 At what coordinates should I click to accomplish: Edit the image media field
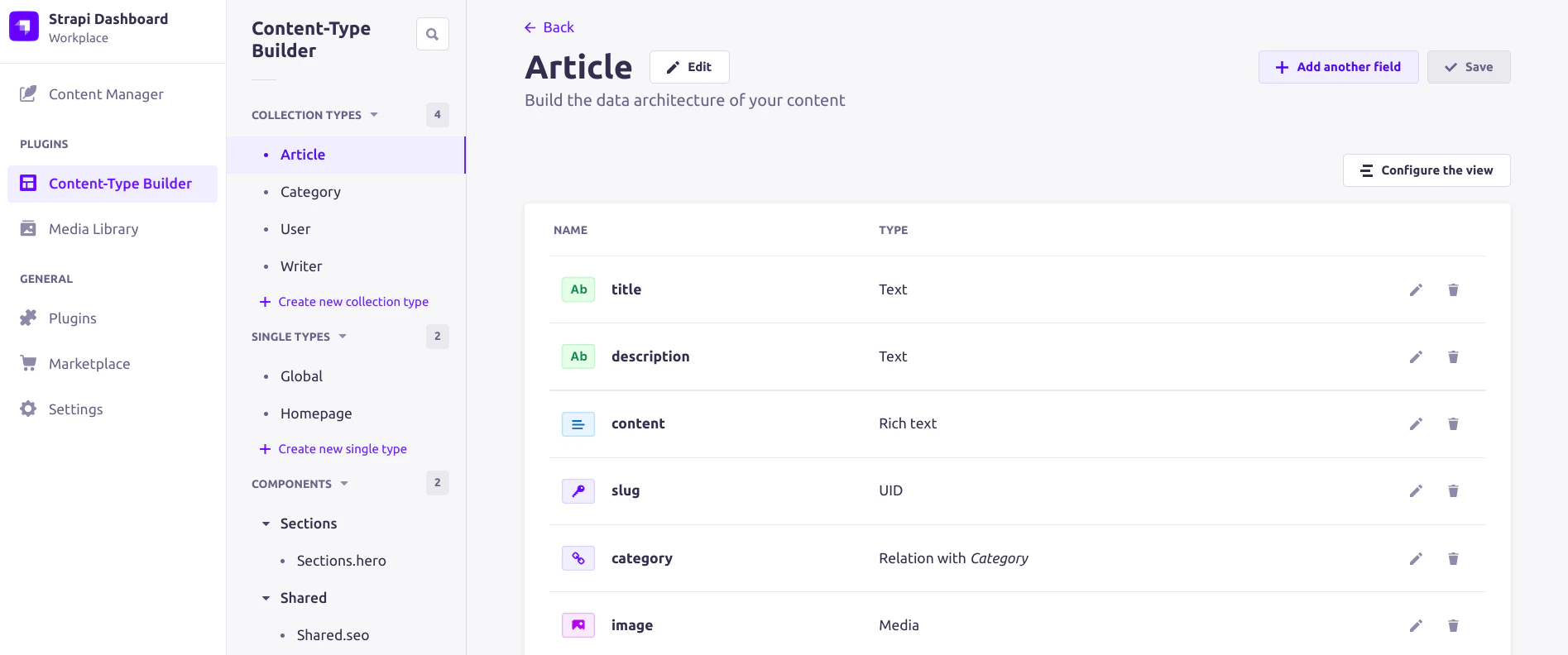click(1416, 625)
